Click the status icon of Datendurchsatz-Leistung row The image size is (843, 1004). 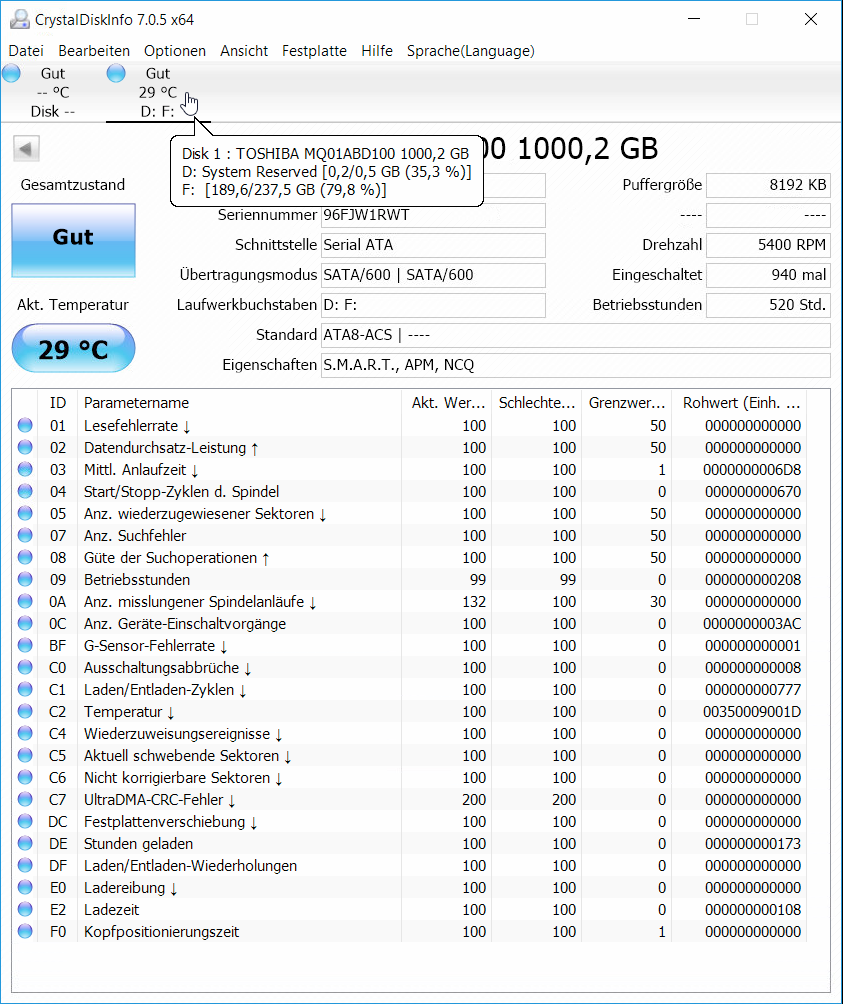click(x=25, y=447)
